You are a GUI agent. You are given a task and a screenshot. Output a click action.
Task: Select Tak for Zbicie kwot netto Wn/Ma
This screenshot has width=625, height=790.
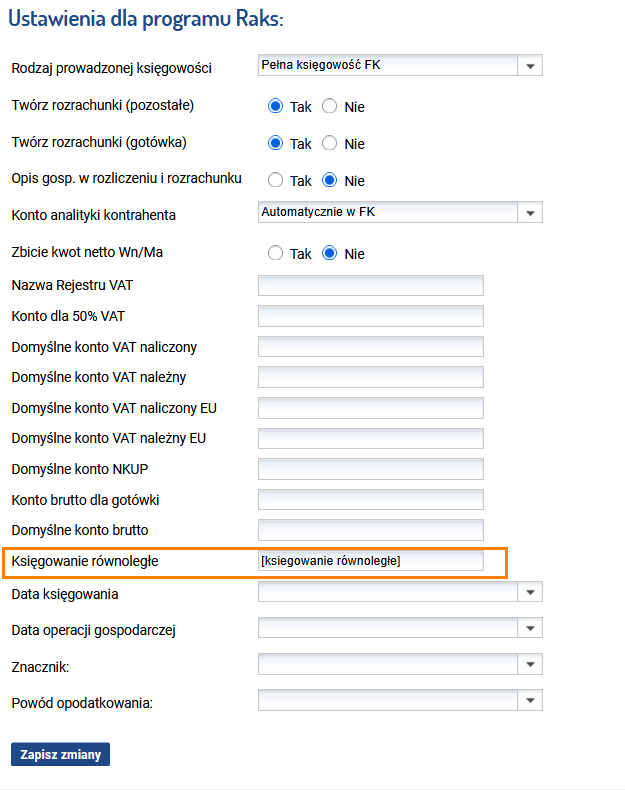(x=275, y=253)
